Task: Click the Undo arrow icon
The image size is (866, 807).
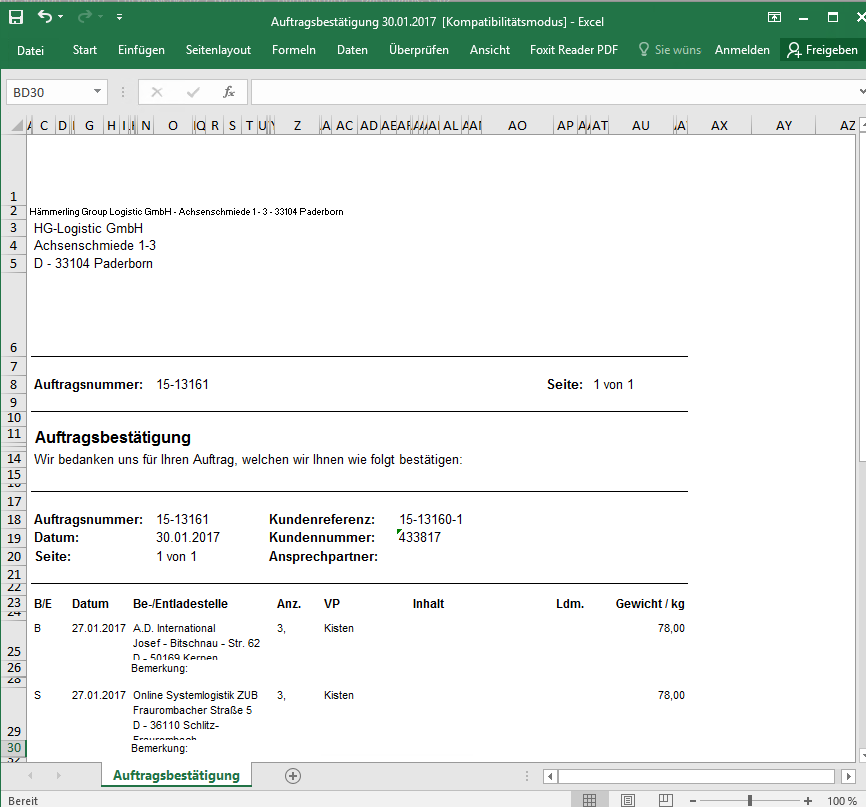Action: coord(45,17)
